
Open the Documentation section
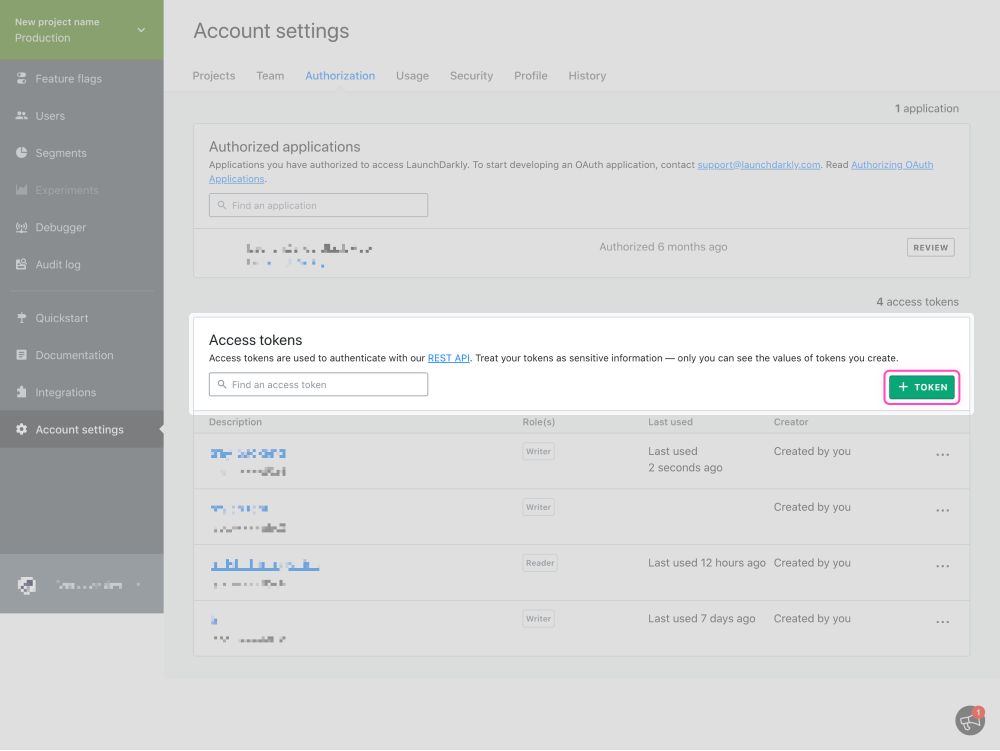click(75, 355)
